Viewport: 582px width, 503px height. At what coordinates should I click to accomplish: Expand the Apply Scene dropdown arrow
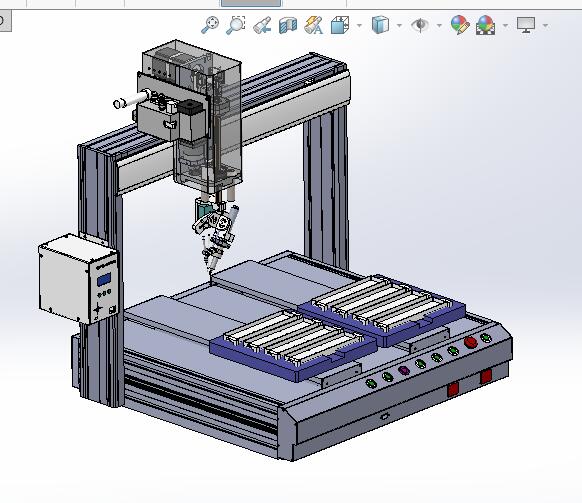(x=506, y=26)
